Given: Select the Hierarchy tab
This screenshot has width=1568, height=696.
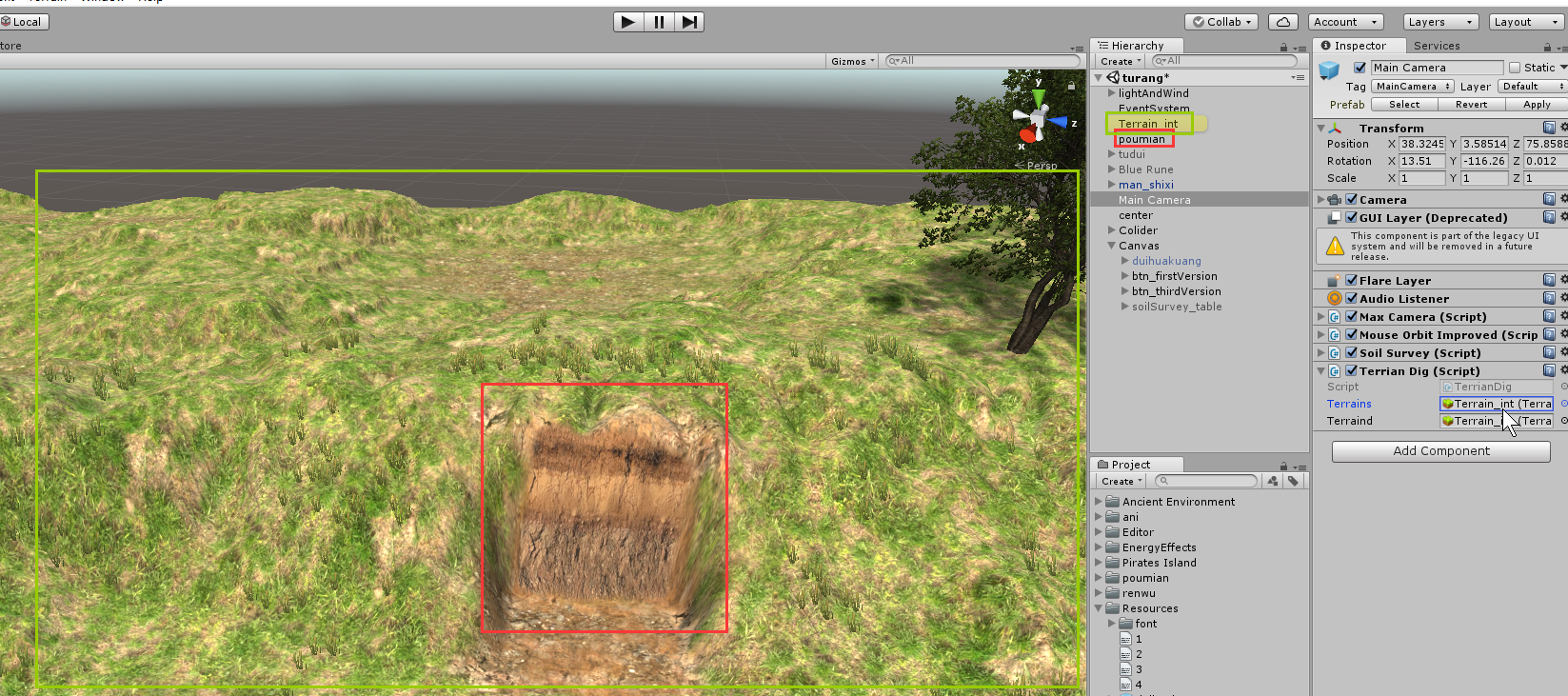Looking at the screenshot, I should point(1136,46).
